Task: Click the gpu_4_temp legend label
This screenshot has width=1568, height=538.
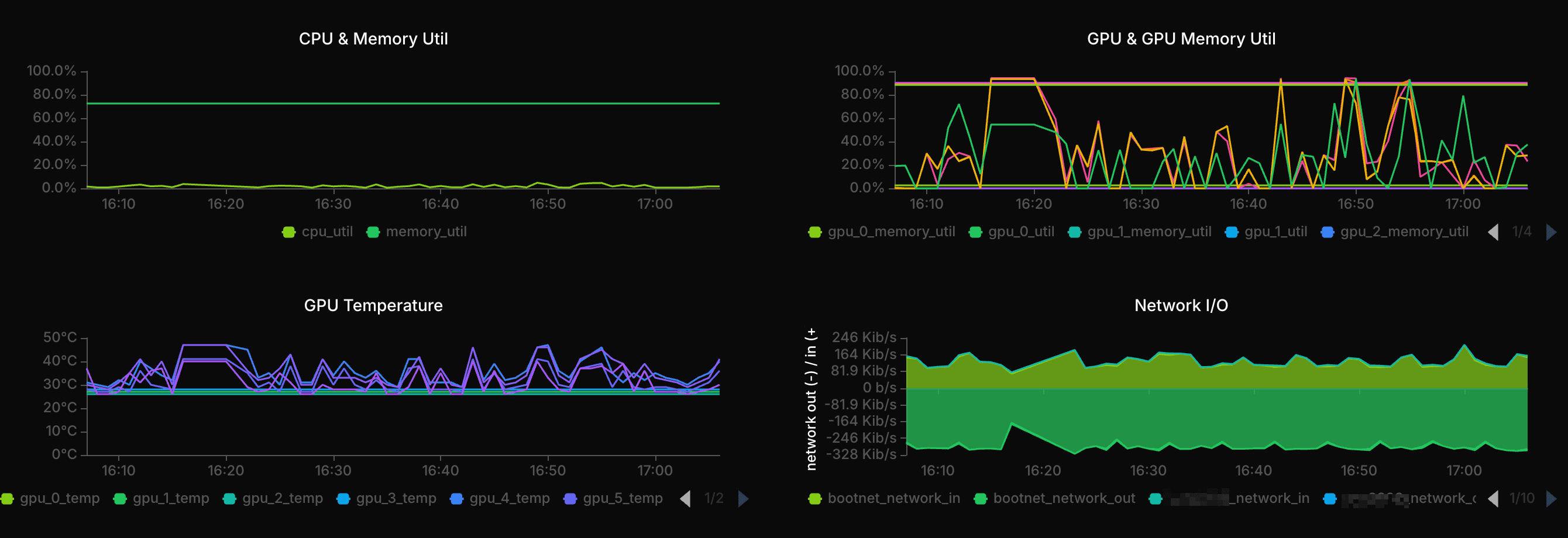Action: 510,498
